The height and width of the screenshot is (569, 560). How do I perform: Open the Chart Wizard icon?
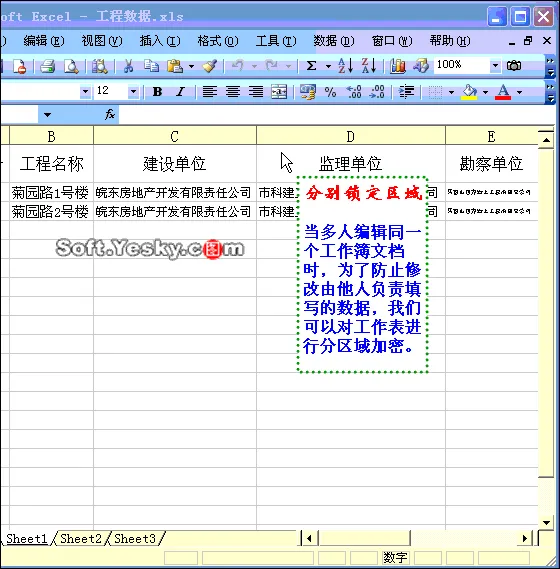[398, 66]
